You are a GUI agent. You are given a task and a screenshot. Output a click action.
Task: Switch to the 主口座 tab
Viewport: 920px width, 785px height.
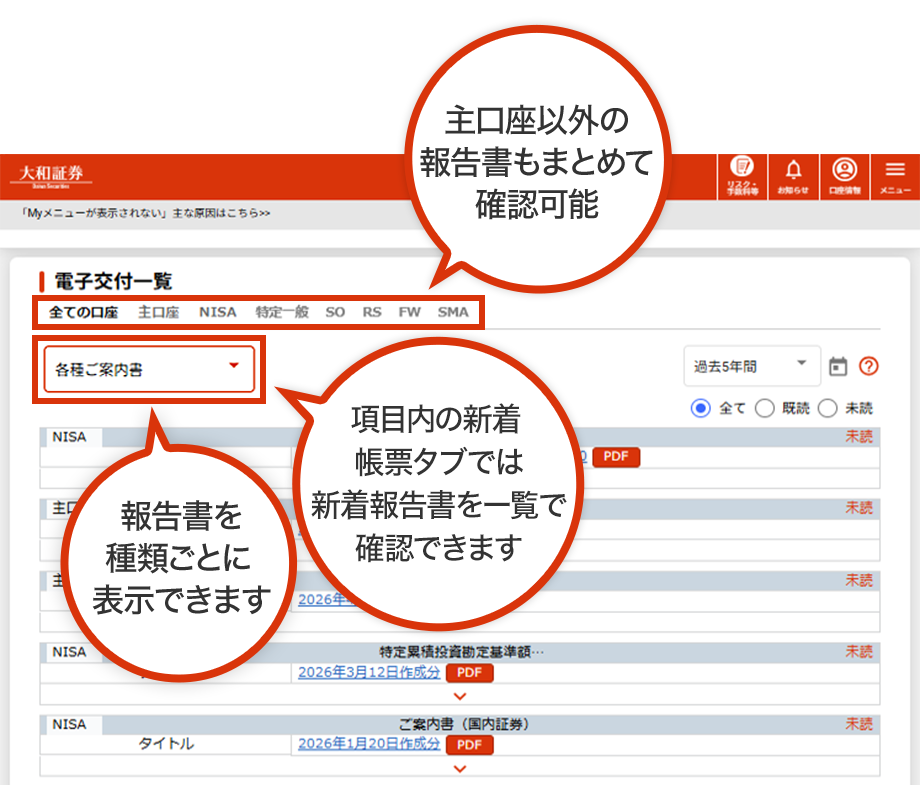(158, 312)
